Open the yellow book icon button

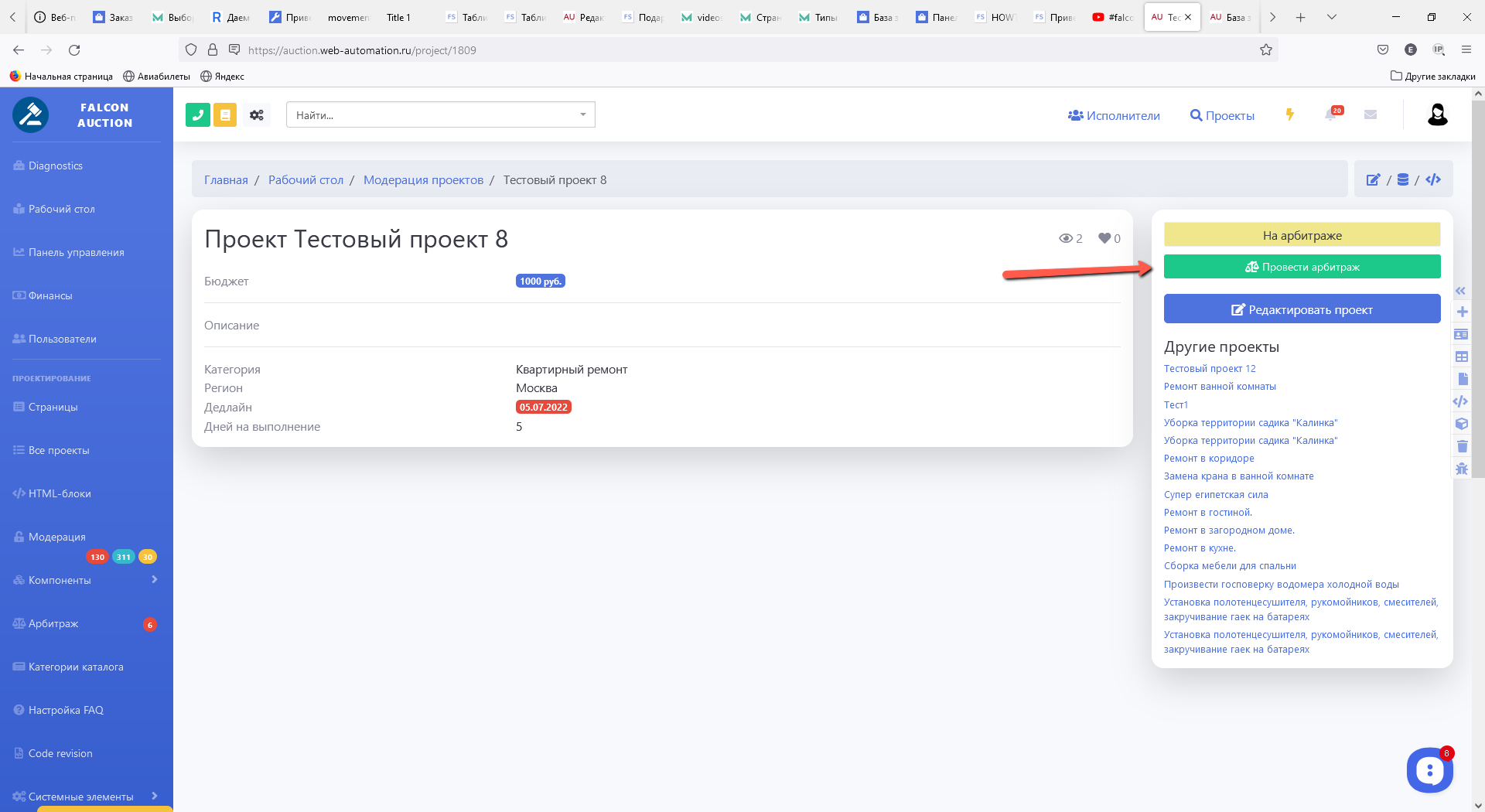click(225, 115)
